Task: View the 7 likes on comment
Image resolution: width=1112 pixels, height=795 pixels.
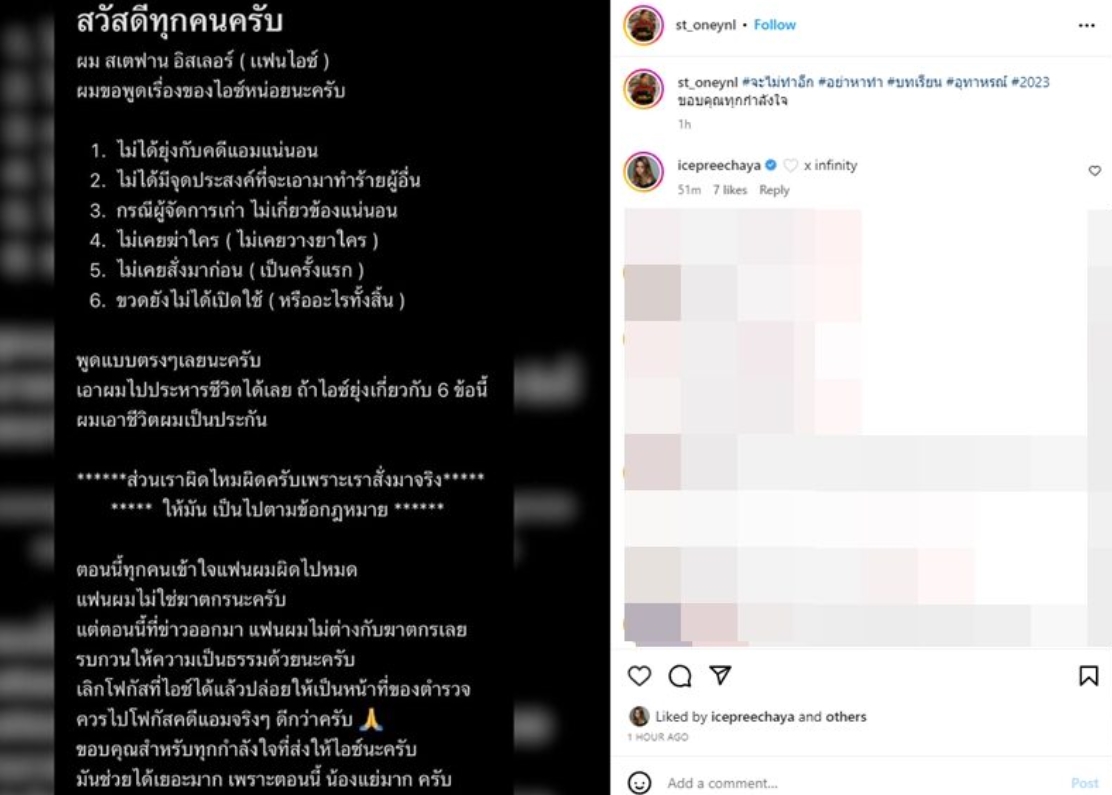Action: point(730,190)
